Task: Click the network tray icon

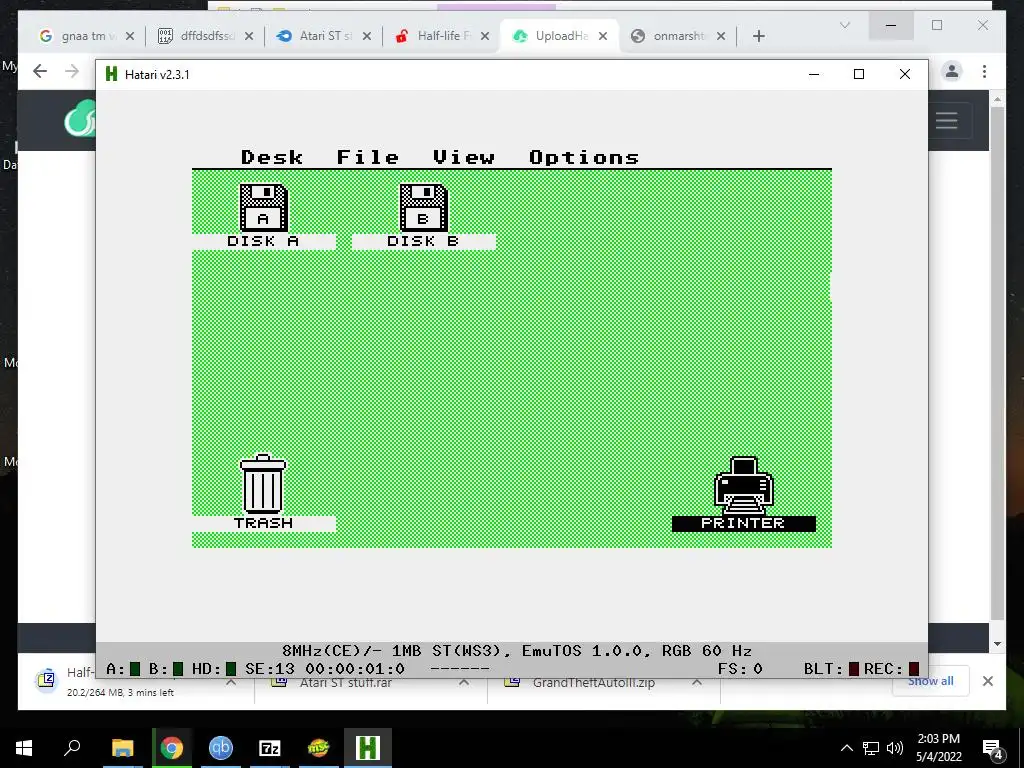Action: click(871, 748)
